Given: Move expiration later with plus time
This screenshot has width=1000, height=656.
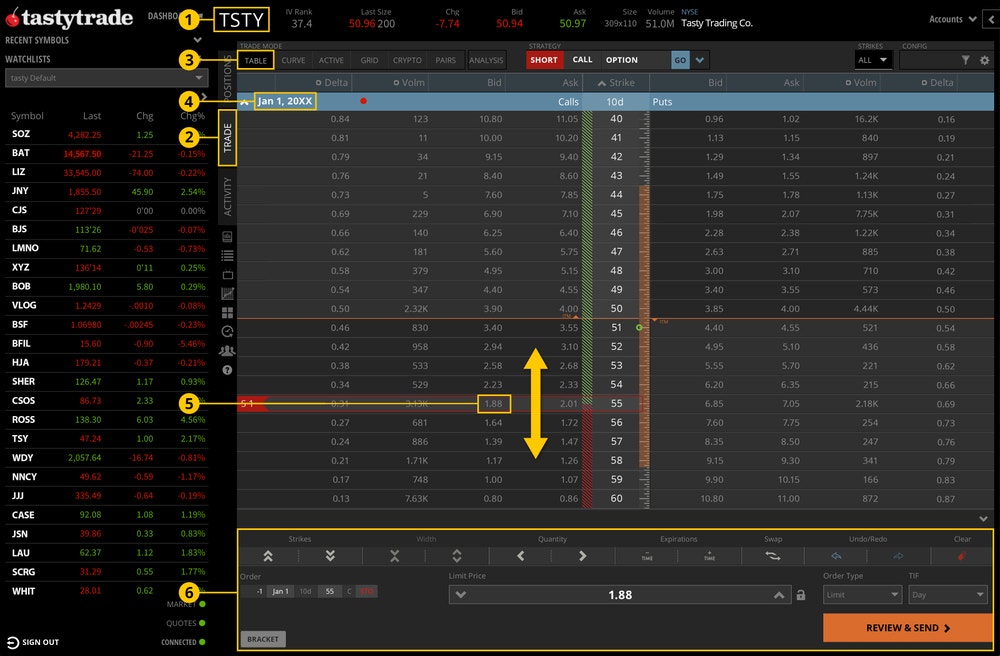Looking at the screenshot, I should [709, 556].
